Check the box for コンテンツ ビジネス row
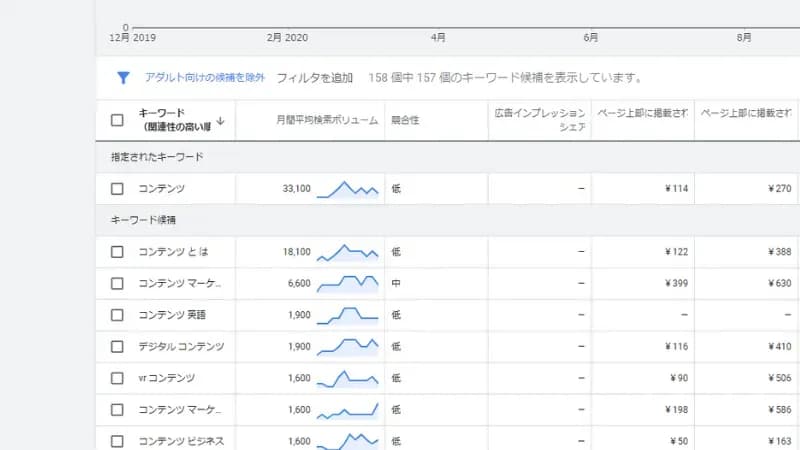This screenshot has width=800, height=450. [x=117, y=441]
